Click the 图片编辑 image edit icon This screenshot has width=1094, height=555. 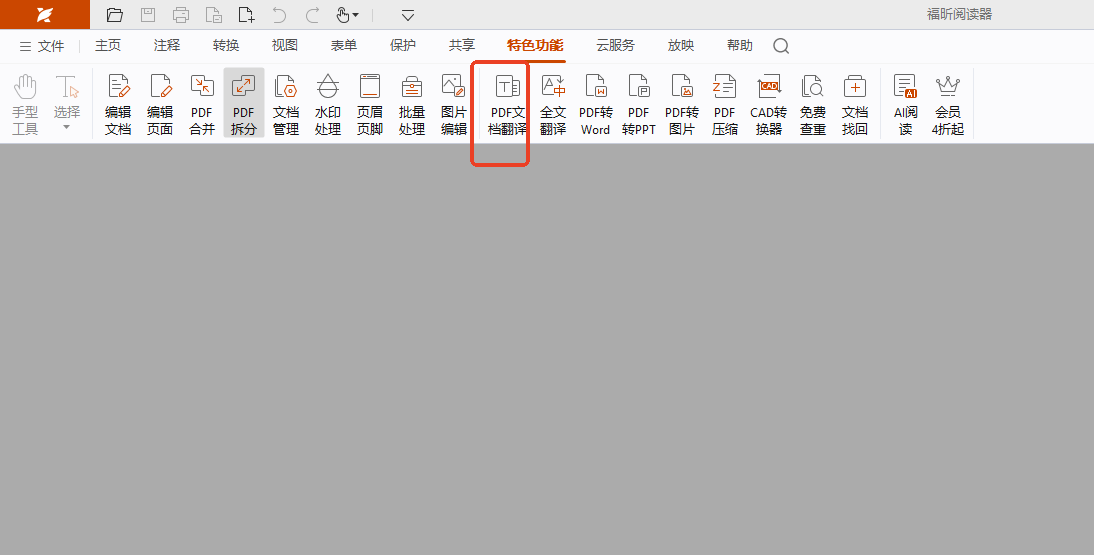tap(454, 104)
